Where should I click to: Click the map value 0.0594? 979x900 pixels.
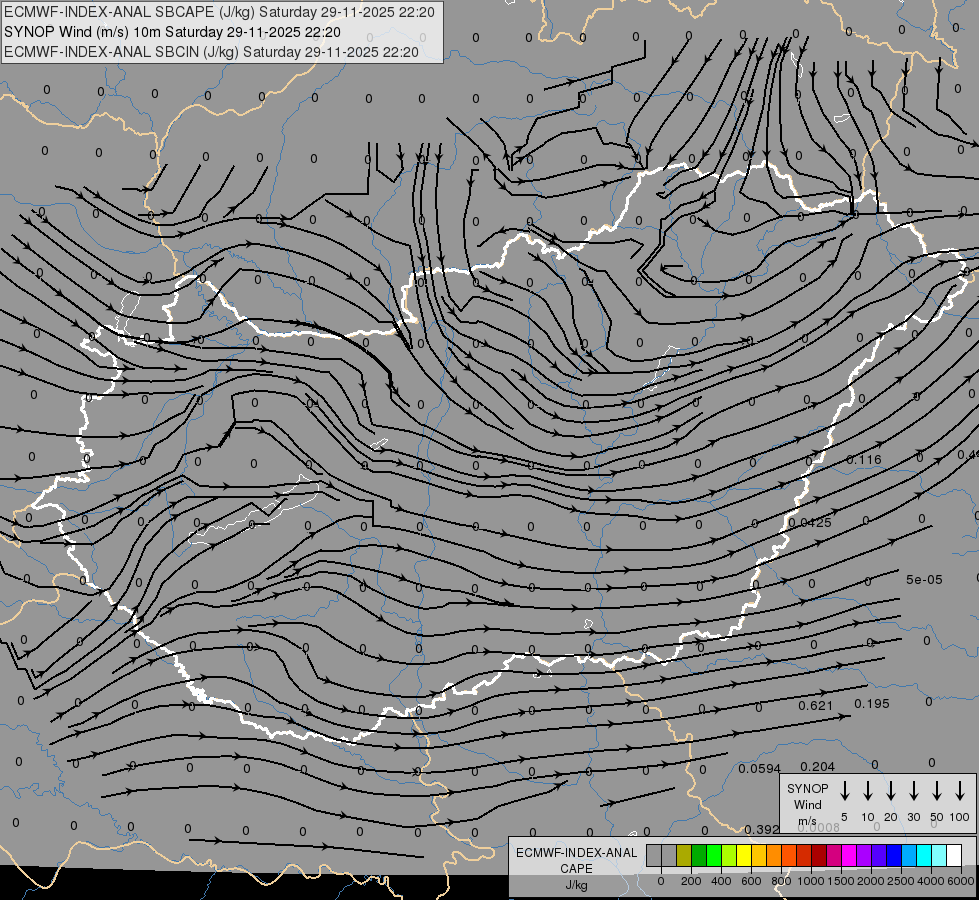click(760, 769)
